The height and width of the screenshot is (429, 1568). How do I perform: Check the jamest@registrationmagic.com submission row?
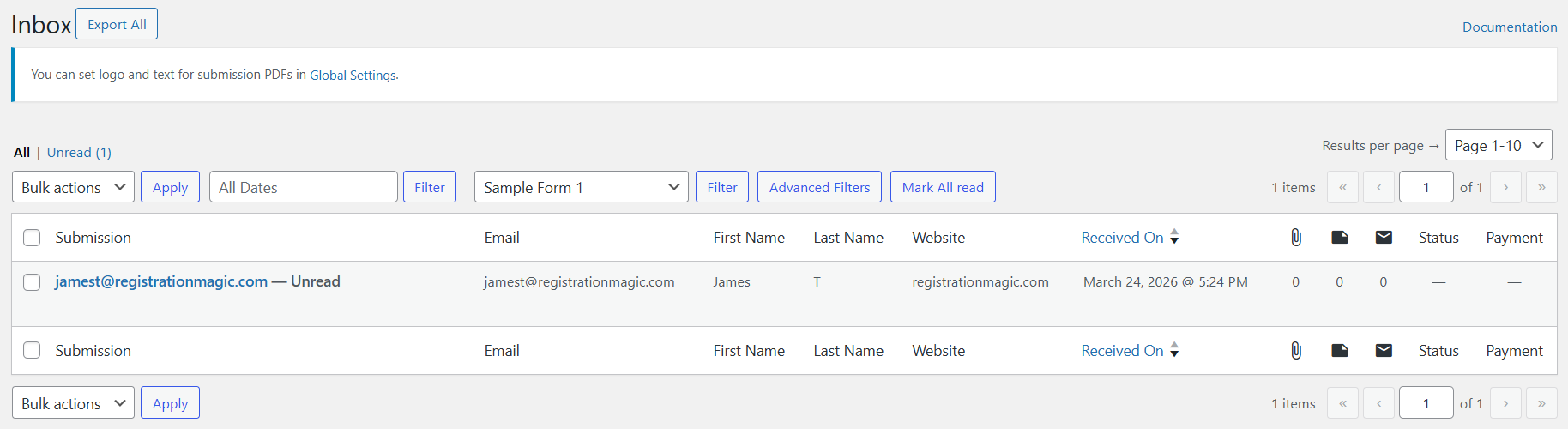point(32,282)
